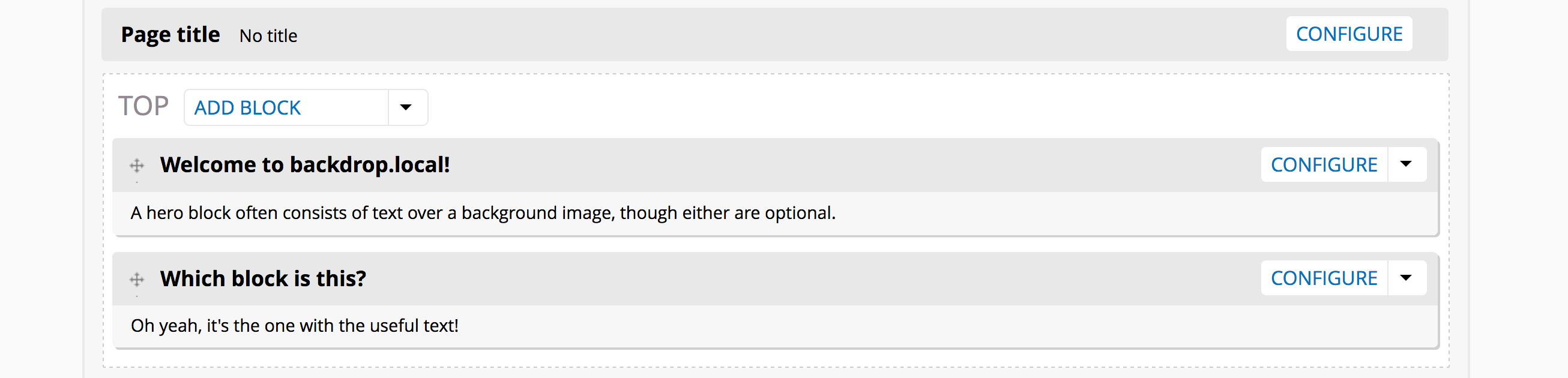Open ADD BLOCK dropdown arrow in TOP region
1568x378 pixels.
(406, 108)
